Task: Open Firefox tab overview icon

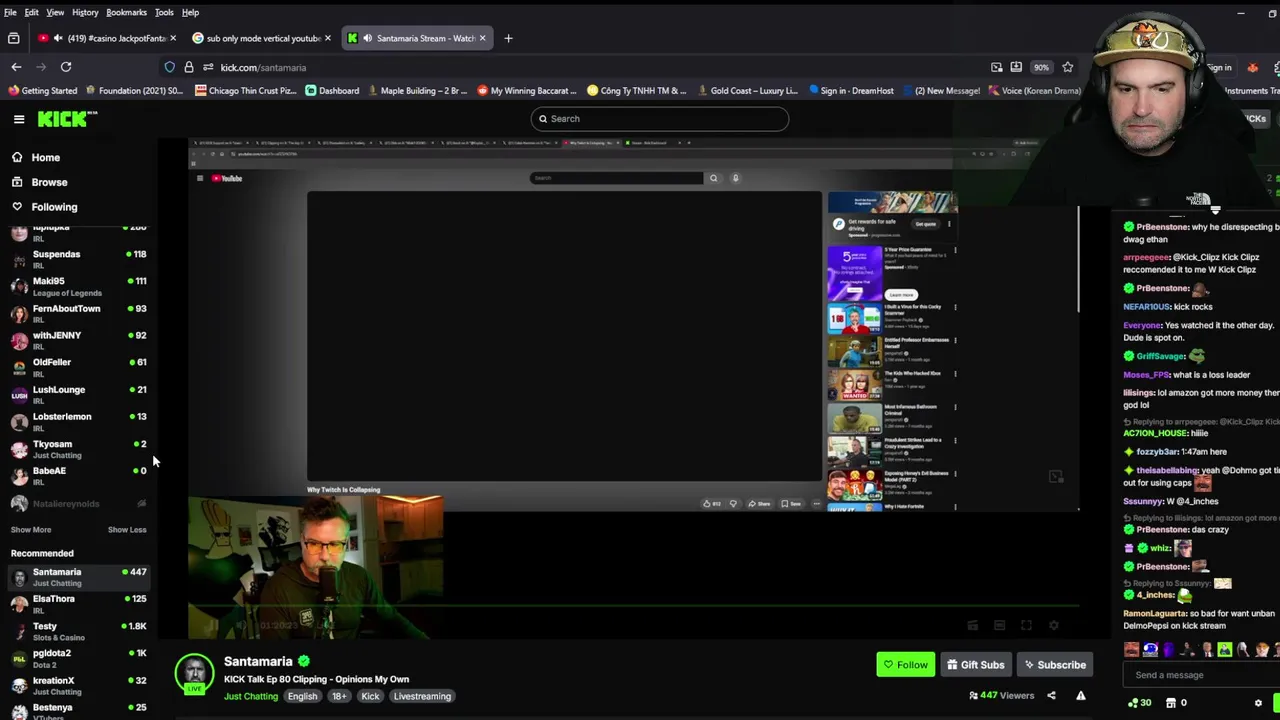Action: point(14,38)
